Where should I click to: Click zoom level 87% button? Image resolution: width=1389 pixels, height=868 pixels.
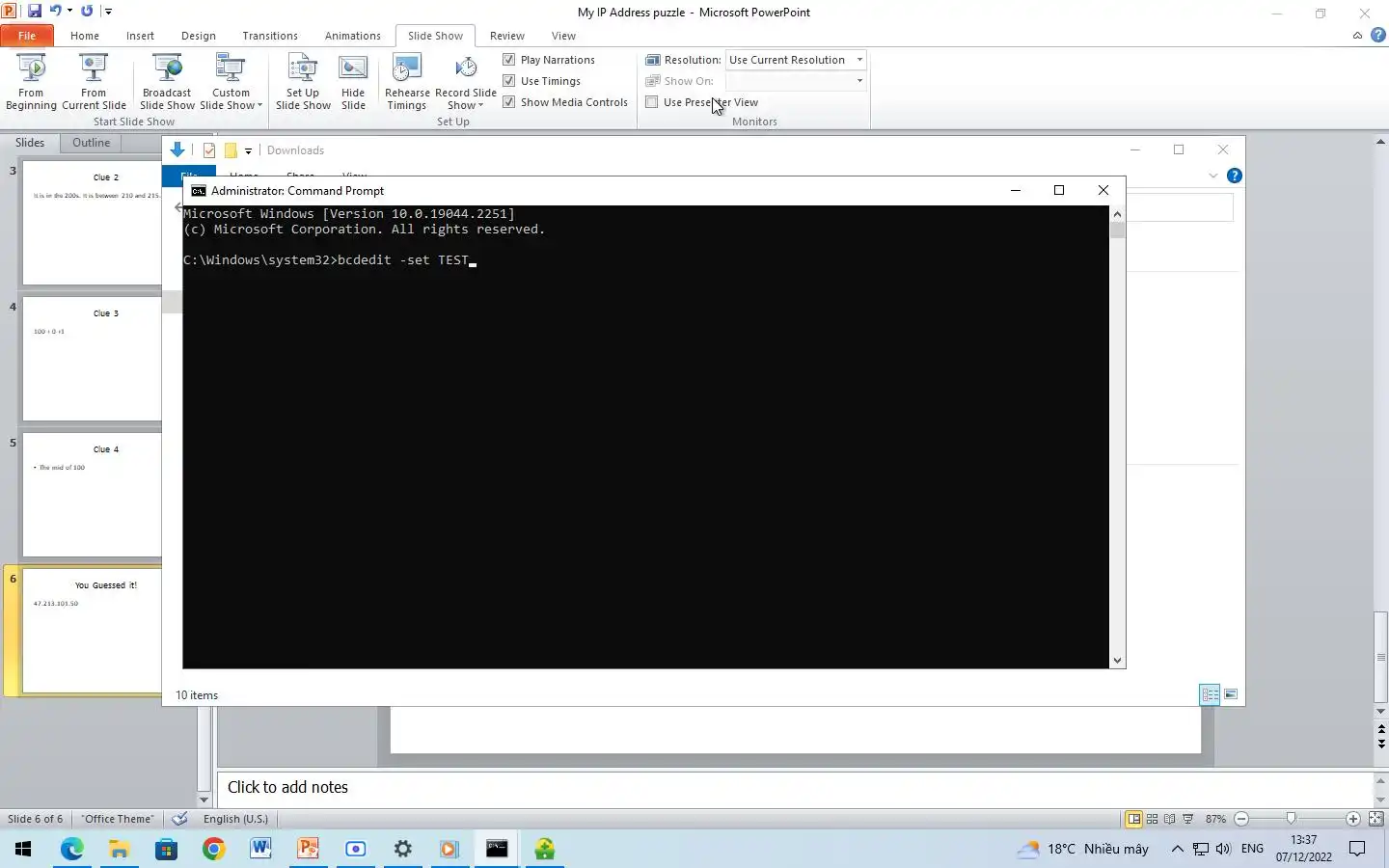[x=1215, y=819]
